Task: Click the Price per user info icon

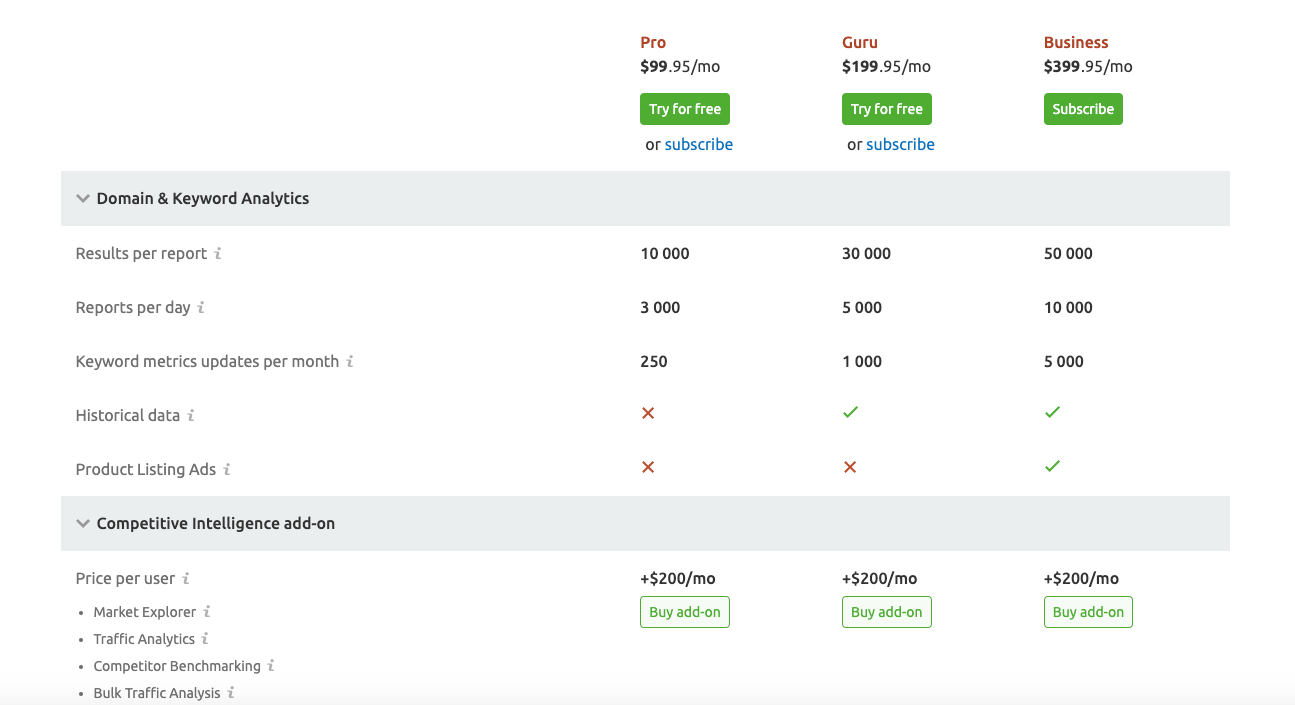Action: click(x=185, y=578)
